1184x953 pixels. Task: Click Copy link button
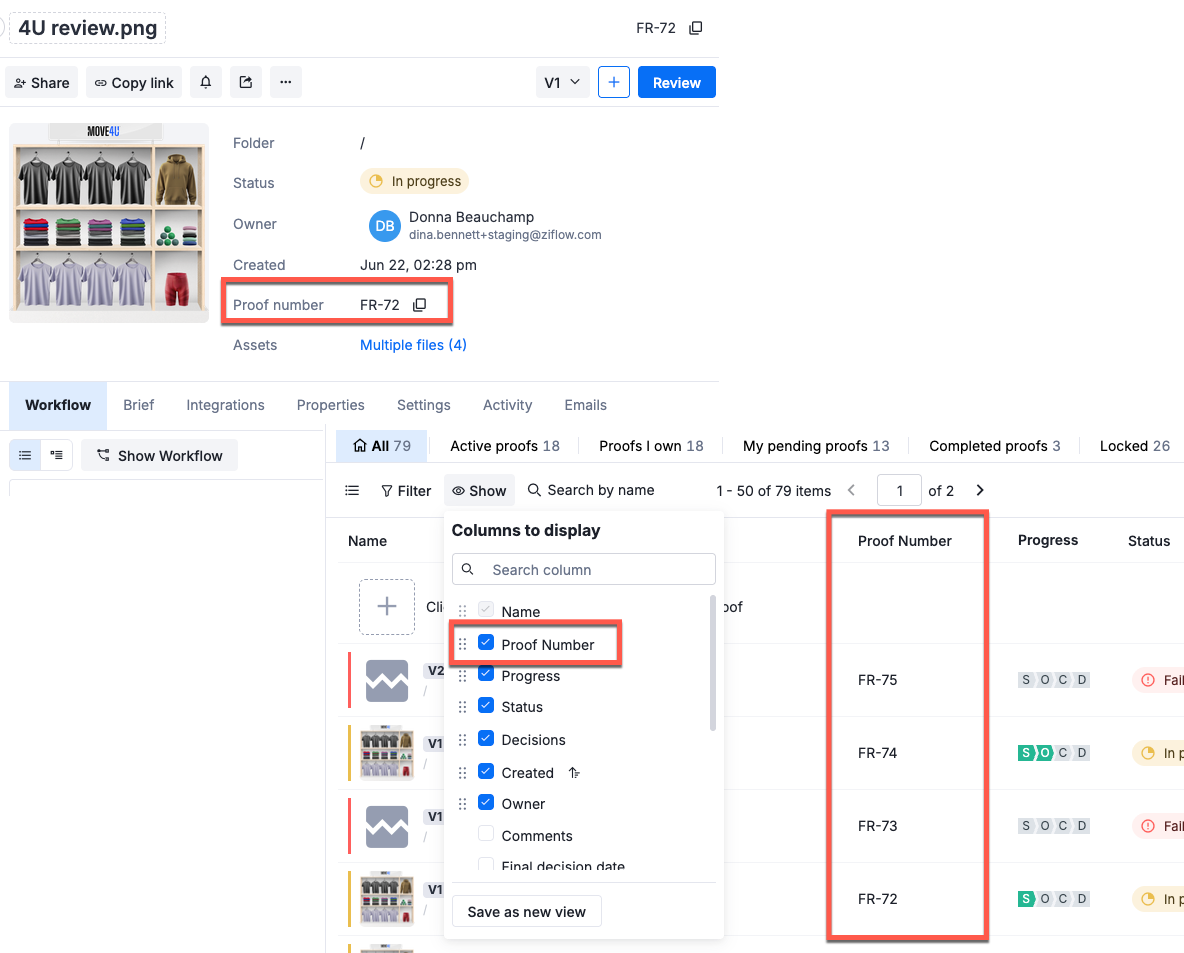pyautogui.click(x=134, y=82)
